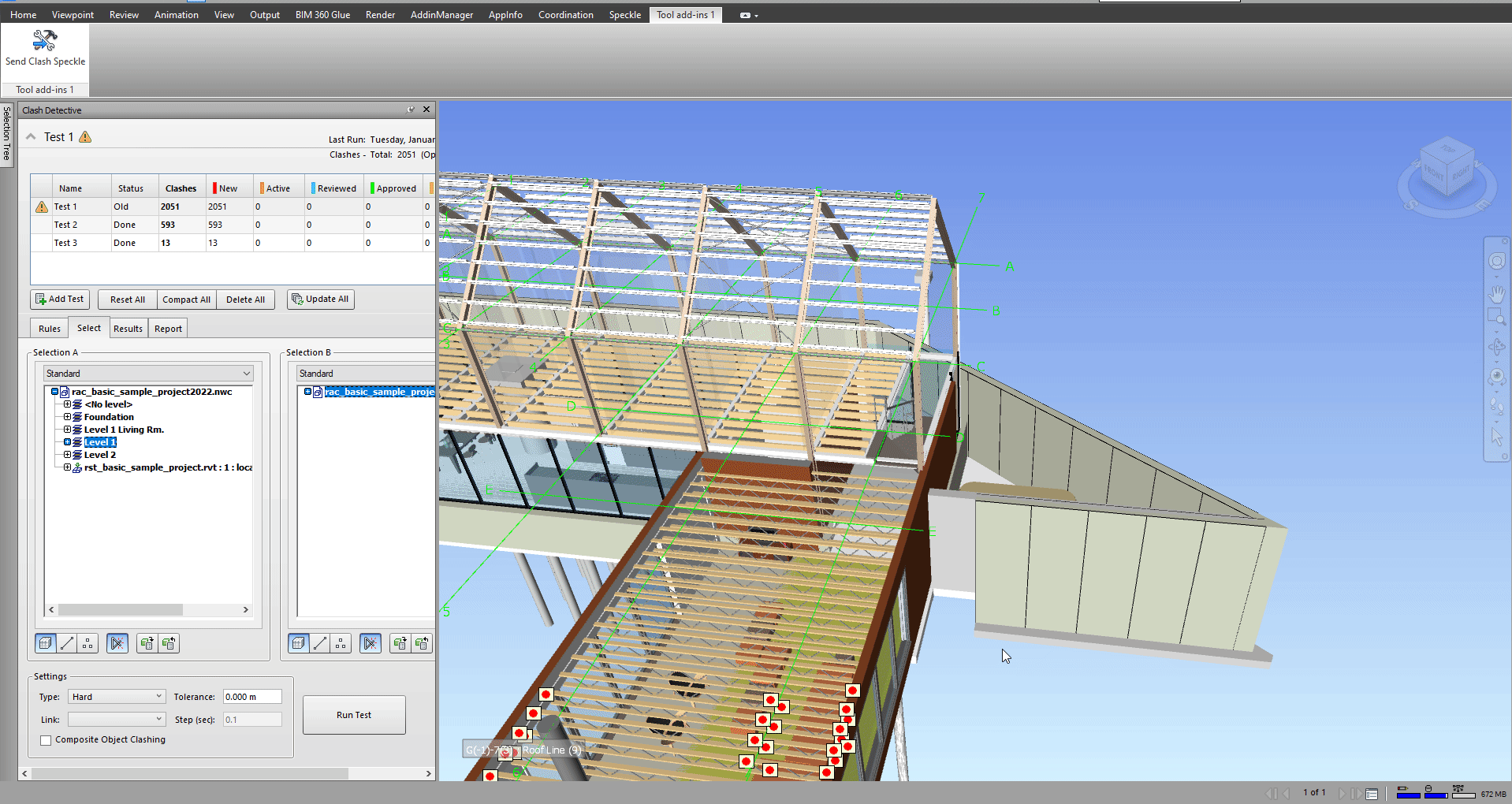Open the clash Type dropdown showing Hard
Screen dimensions: 1512x804
tap(117, 697)
